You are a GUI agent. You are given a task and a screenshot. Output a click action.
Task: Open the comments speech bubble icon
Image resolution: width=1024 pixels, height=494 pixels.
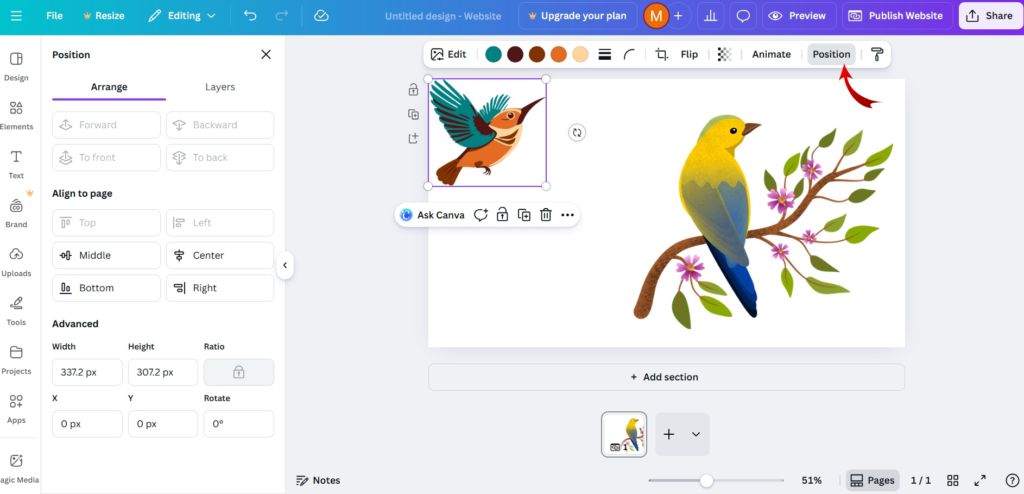click(x=743, y=16)
